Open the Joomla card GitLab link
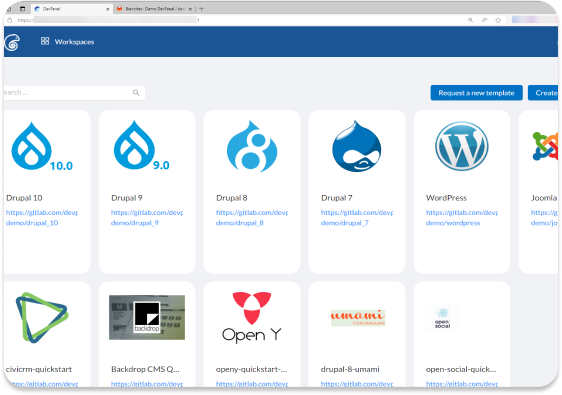Image resolution: width=562 pixels, height=395 pixels. pyautogui.click(x=544, y=218)
